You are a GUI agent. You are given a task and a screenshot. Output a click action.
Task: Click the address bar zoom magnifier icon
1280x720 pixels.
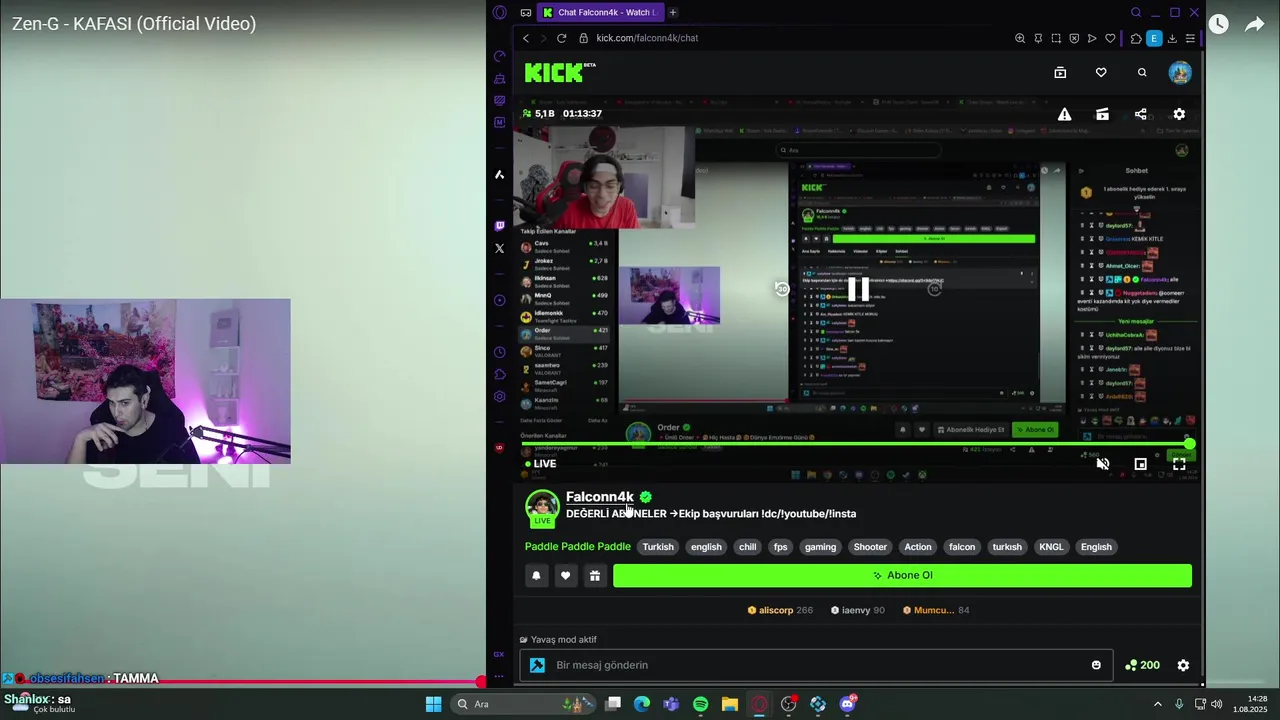coord(1020,38)
